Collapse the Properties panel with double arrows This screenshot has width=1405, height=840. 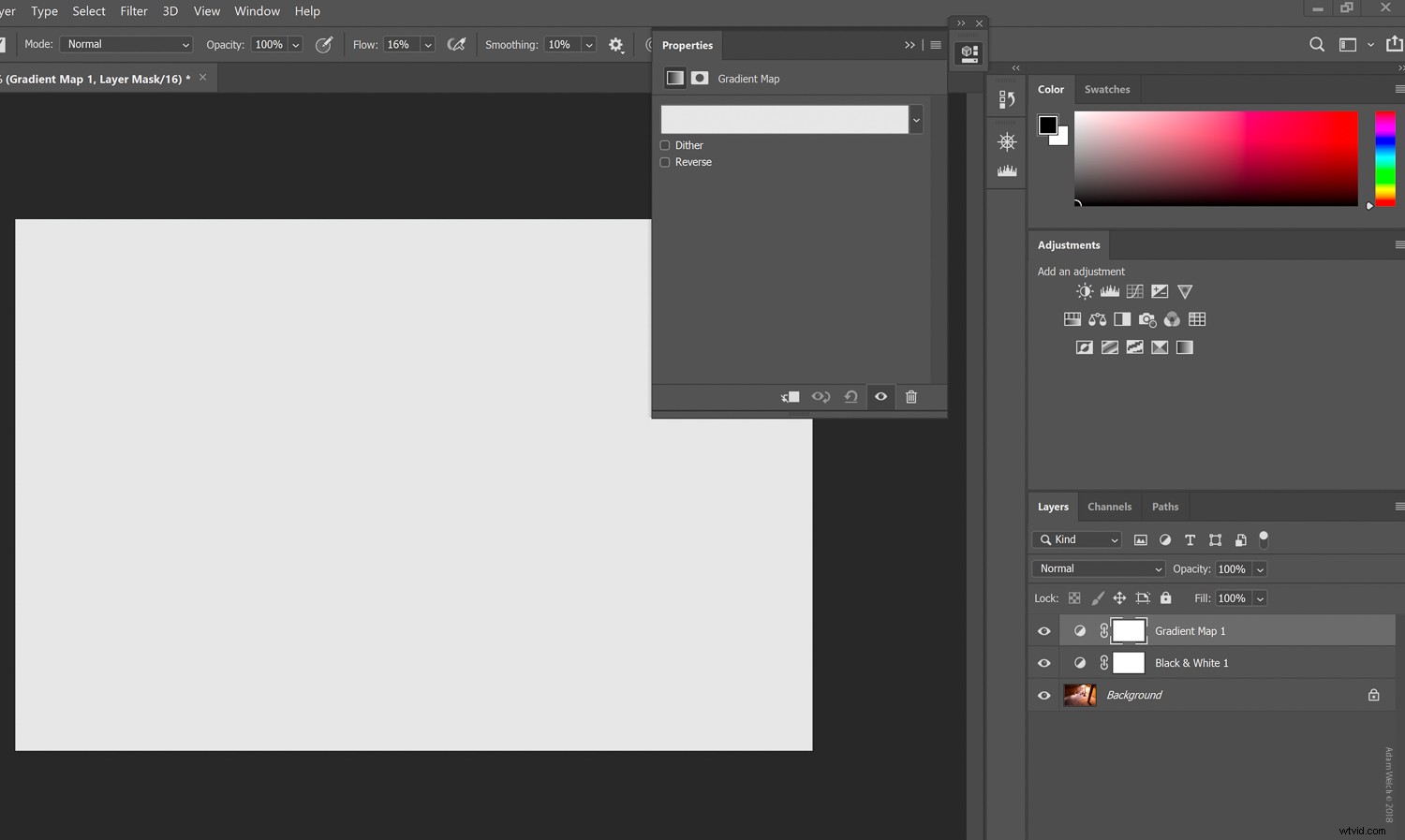[x=910, y=44]
